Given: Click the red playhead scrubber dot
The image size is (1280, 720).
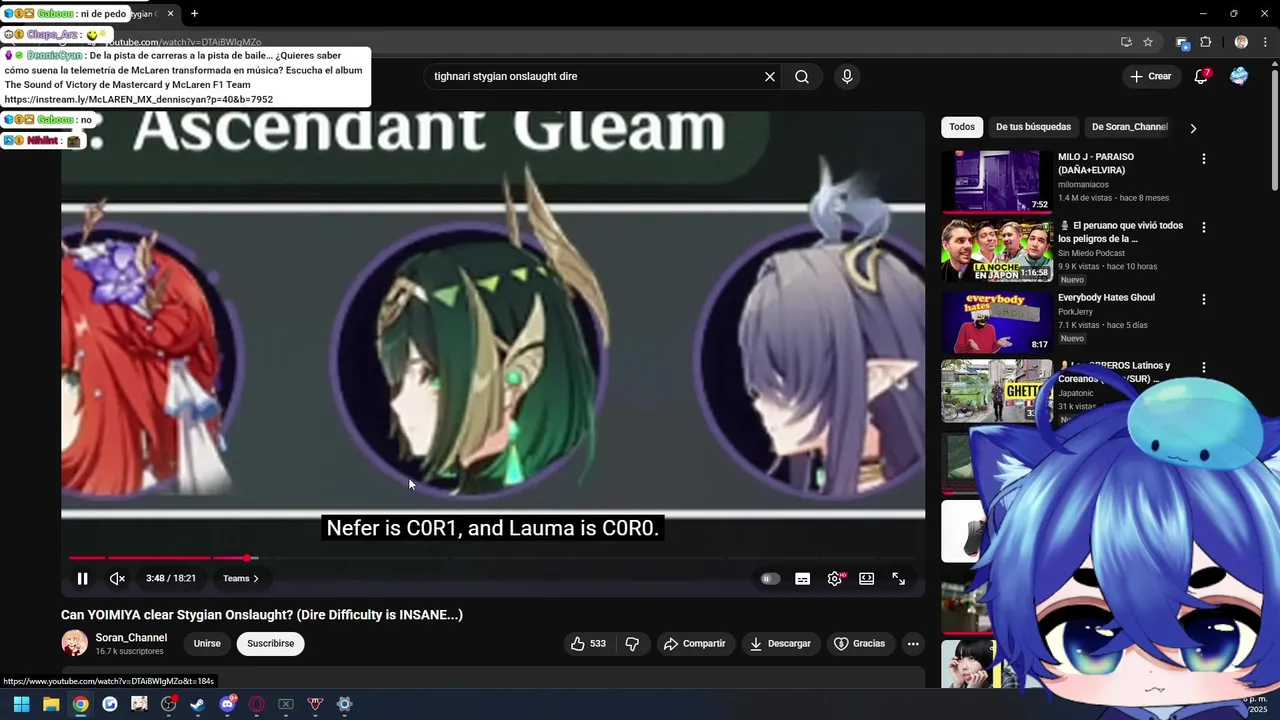Looking at the screenshot, I should 247,558.
